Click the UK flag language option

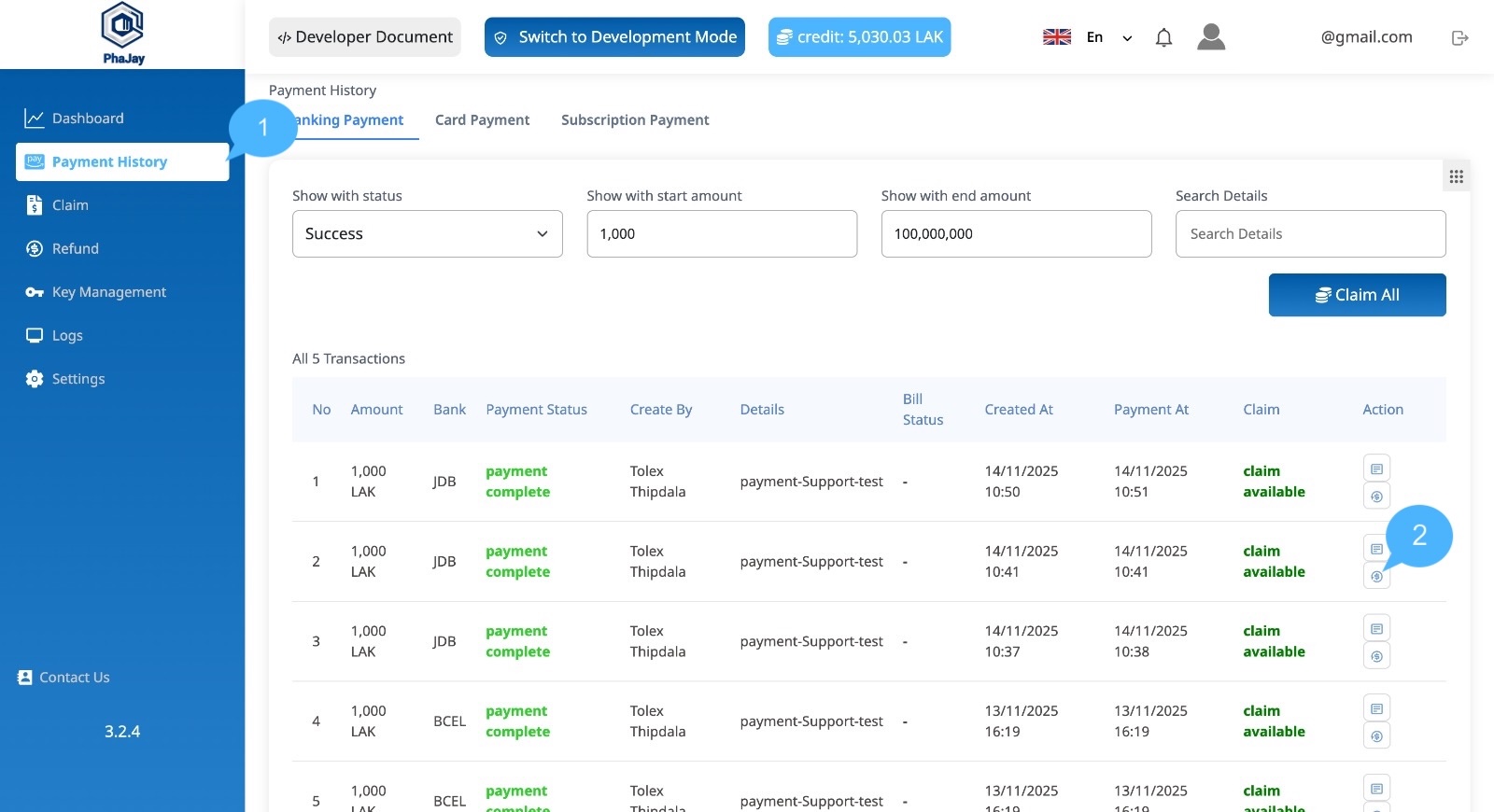(x=1057, y=37)
